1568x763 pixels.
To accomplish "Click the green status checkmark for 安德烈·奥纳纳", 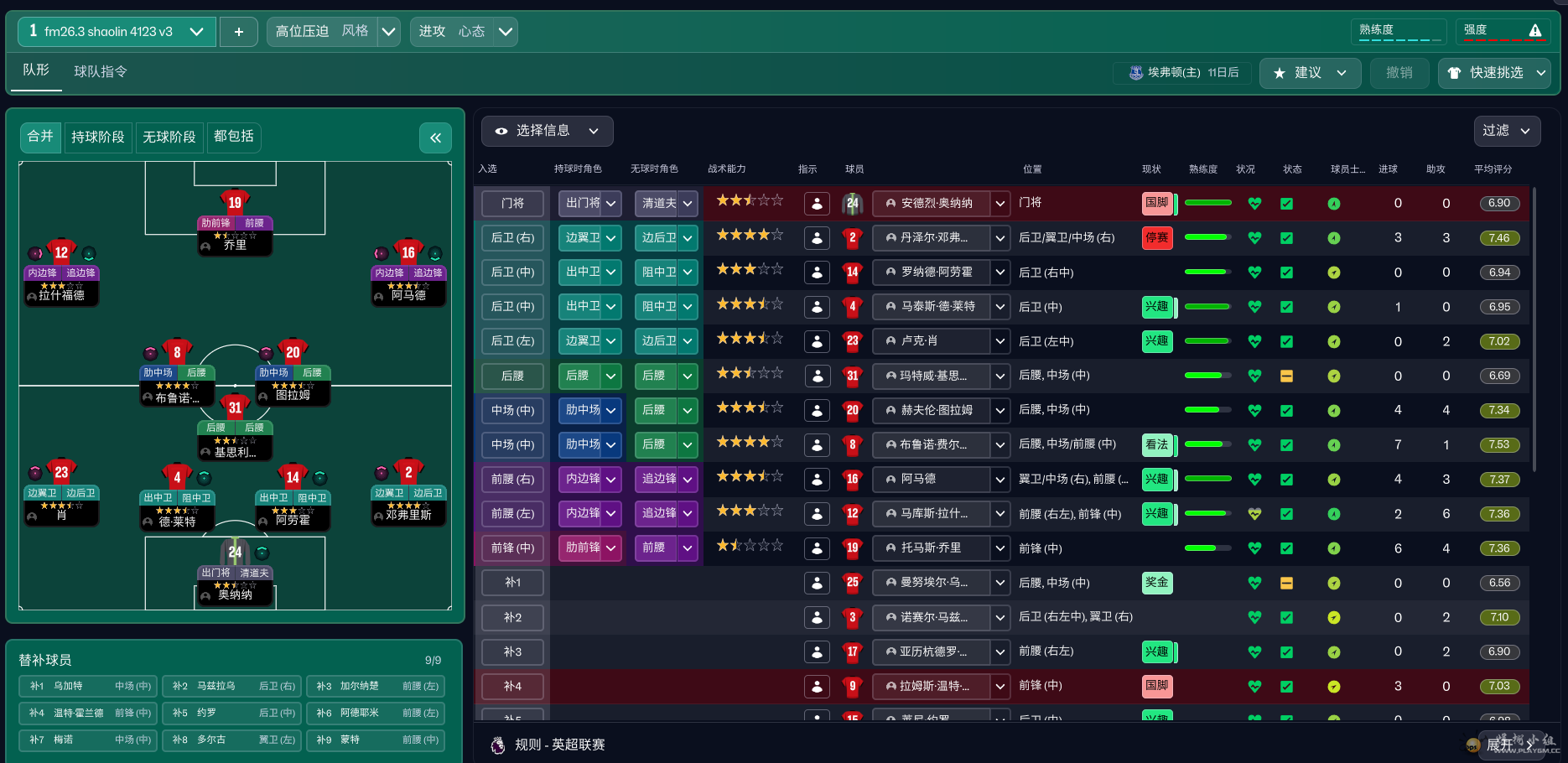I will (x=1286, y=203).
